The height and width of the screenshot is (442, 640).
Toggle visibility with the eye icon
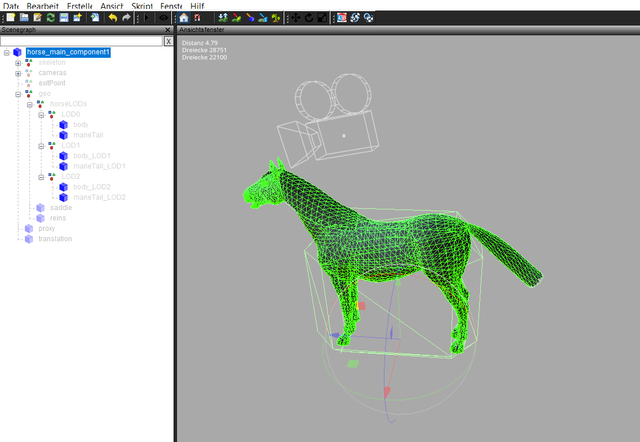163,18
